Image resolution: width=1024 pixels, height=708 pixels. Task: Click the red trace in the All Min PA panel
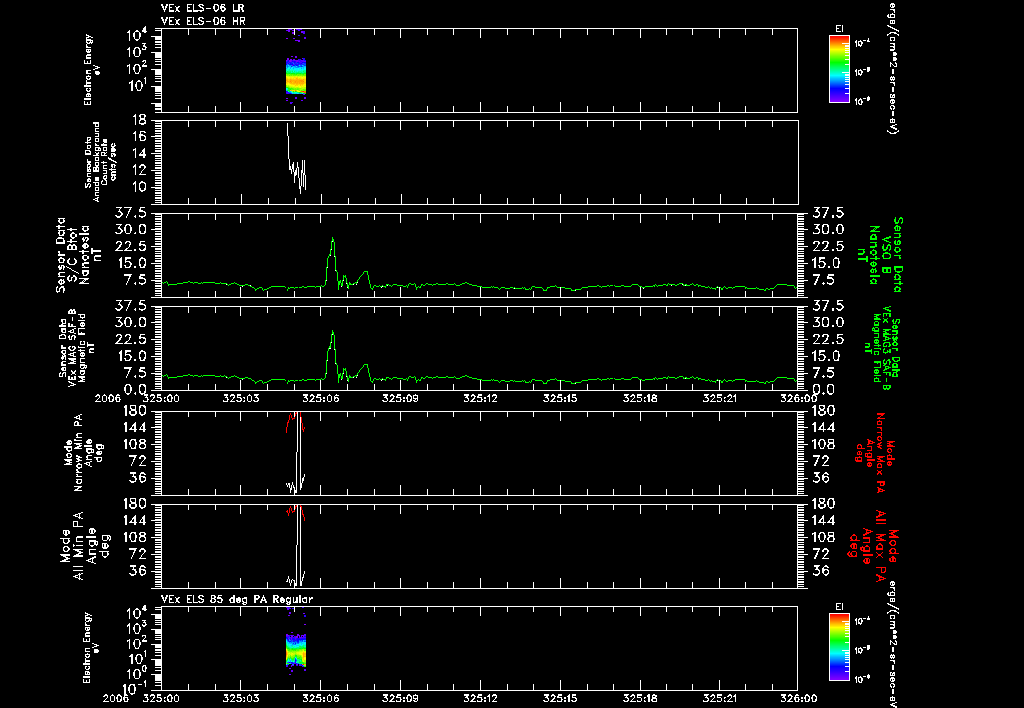pos(295,511)
